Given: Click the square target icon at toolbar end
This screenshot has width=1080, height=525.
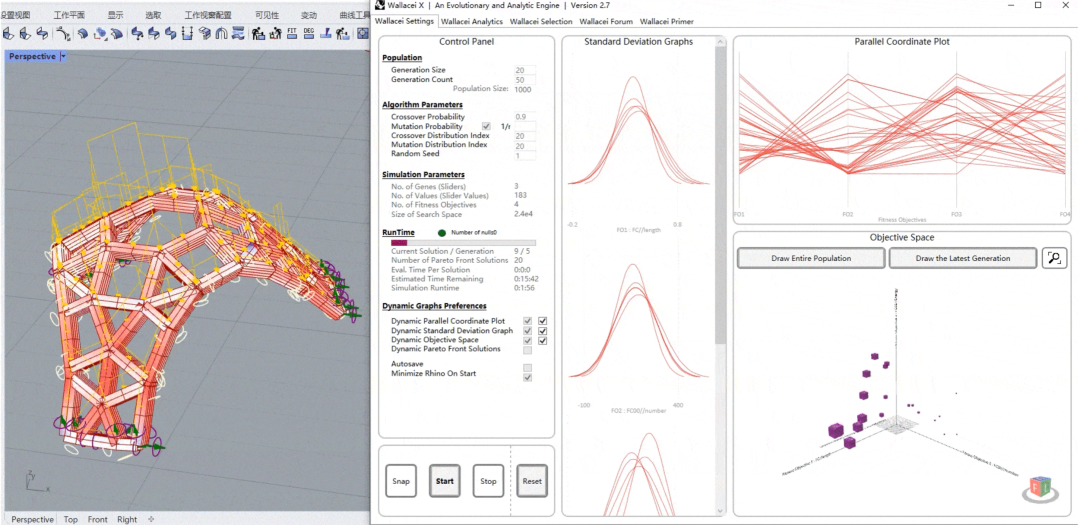Looking at the screenshot, I should [x=363, y=33].
